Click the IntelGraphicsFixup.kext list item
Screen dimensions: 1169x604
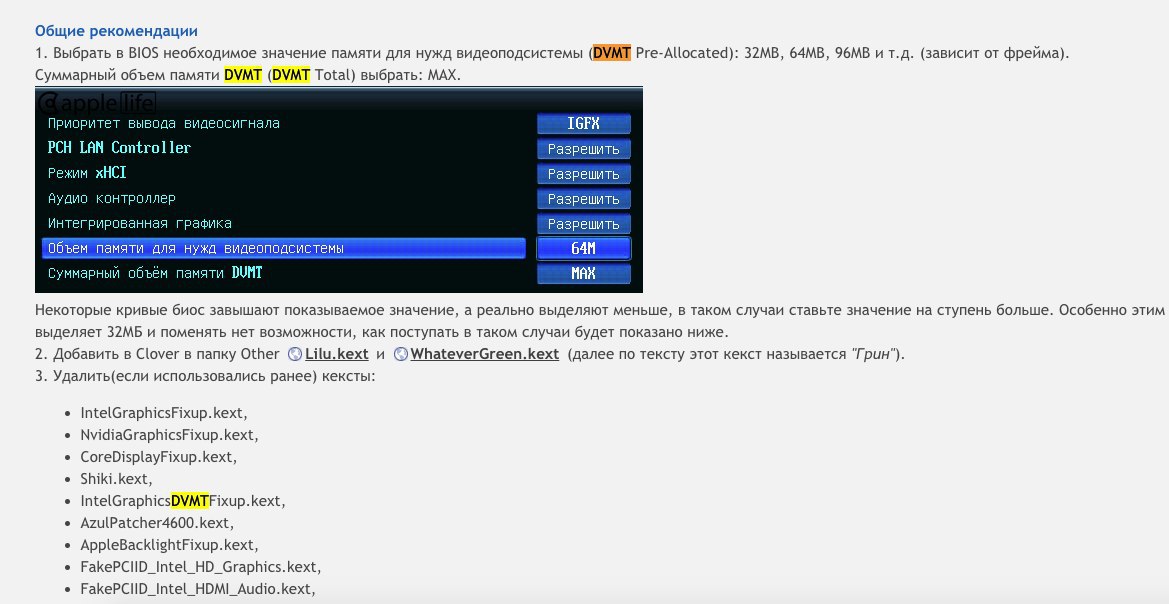click(x=164, y=413)
